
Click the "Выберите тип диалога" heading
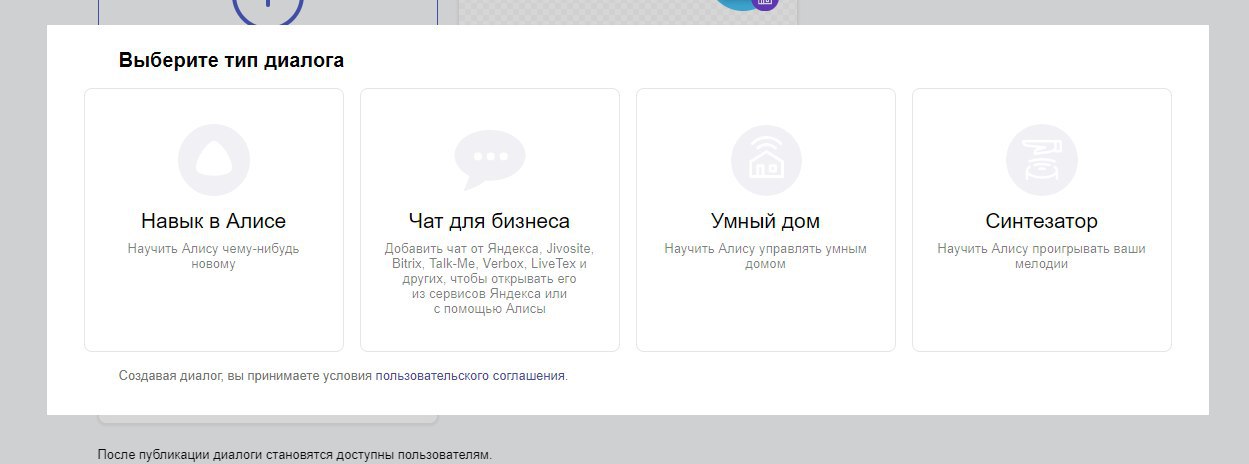pyautogui.click(x=231, y=60)
